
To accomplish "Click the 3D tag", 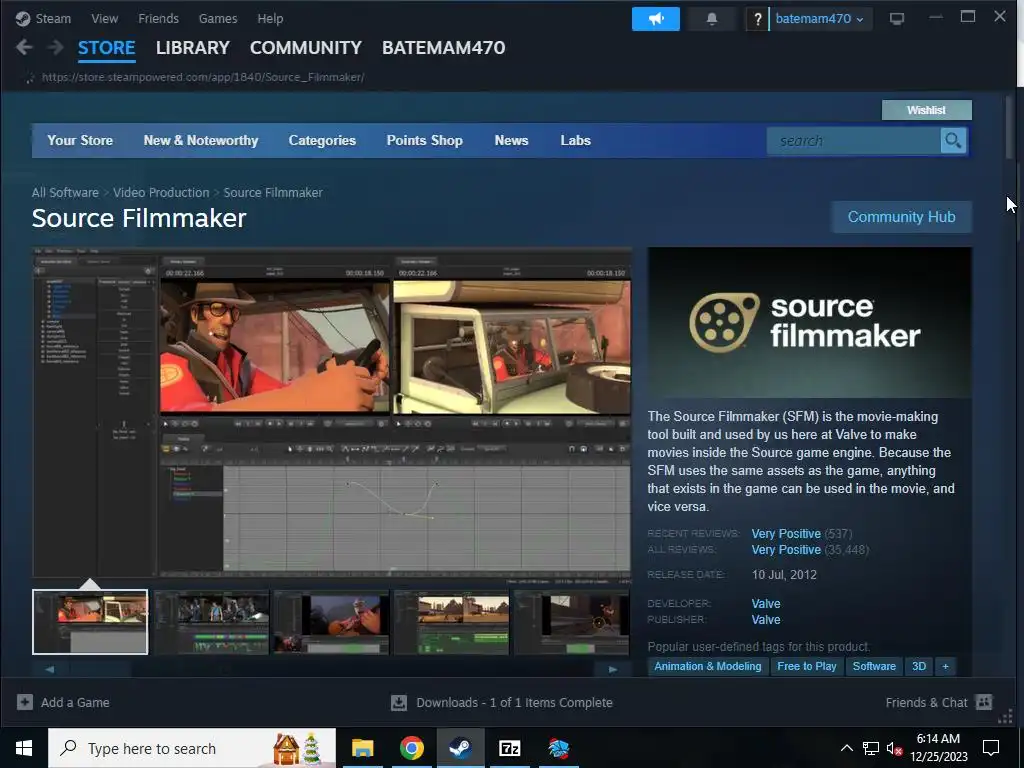I will [x=919, y=666].
